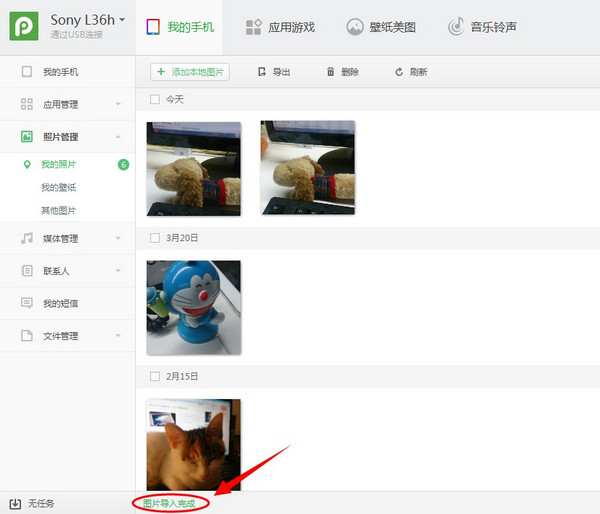Expand the 应用管理 section arrow
The image size is (600, 514).
(x=118, y=104)
